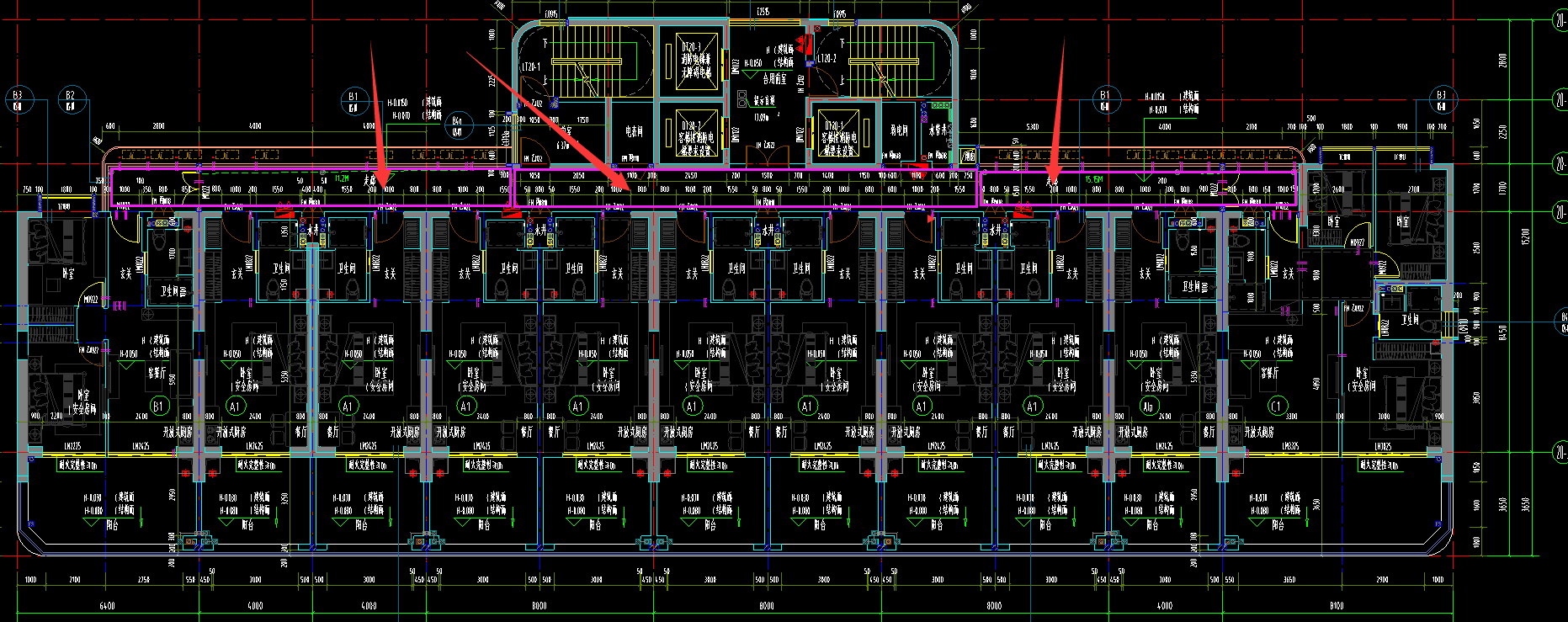The image size is (1568, 622).
Task: Click the 5300 dimension text
Action: coord(1033,127)
